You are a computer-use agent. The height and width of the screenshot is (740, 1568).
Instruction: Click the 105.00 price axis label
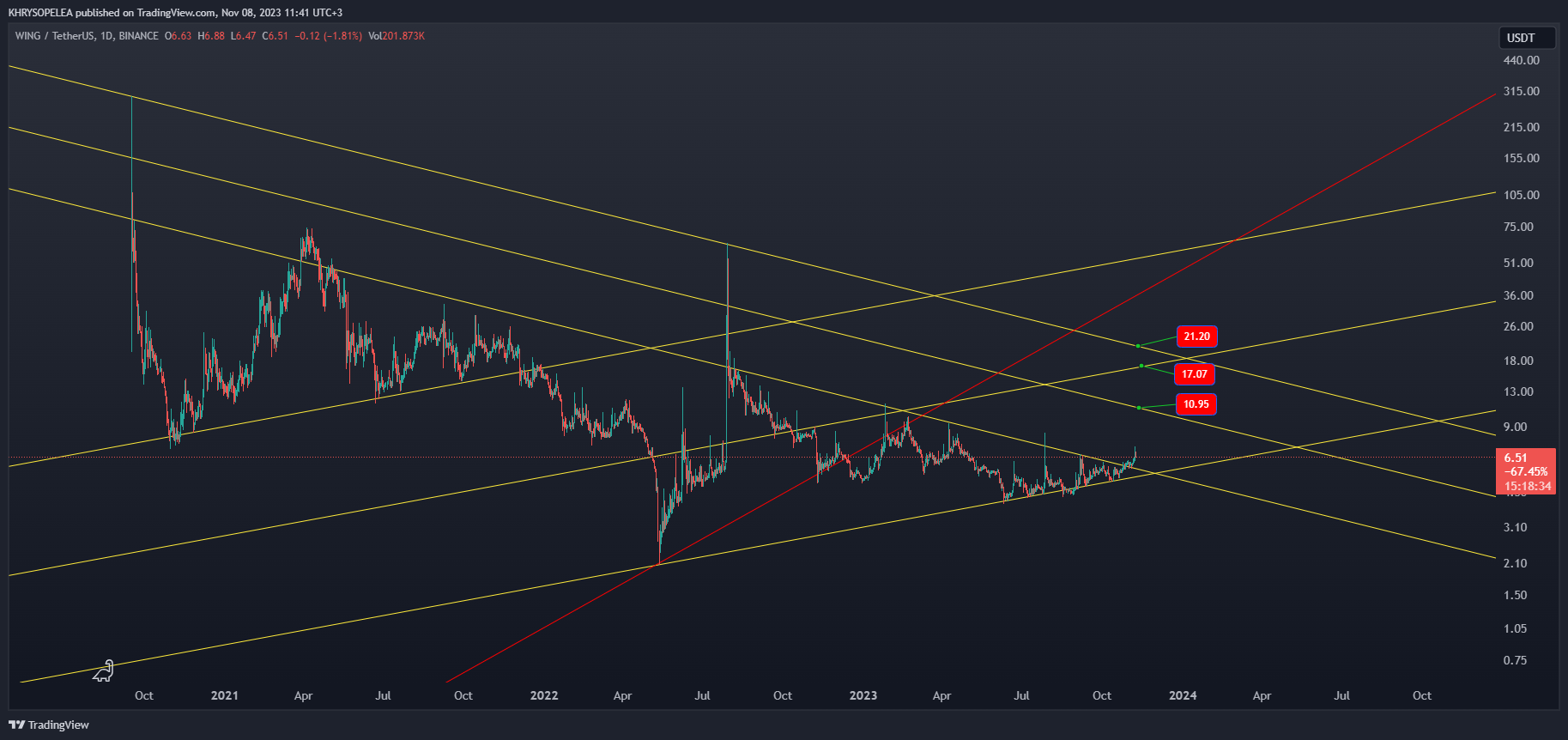tap(1521, 195)
